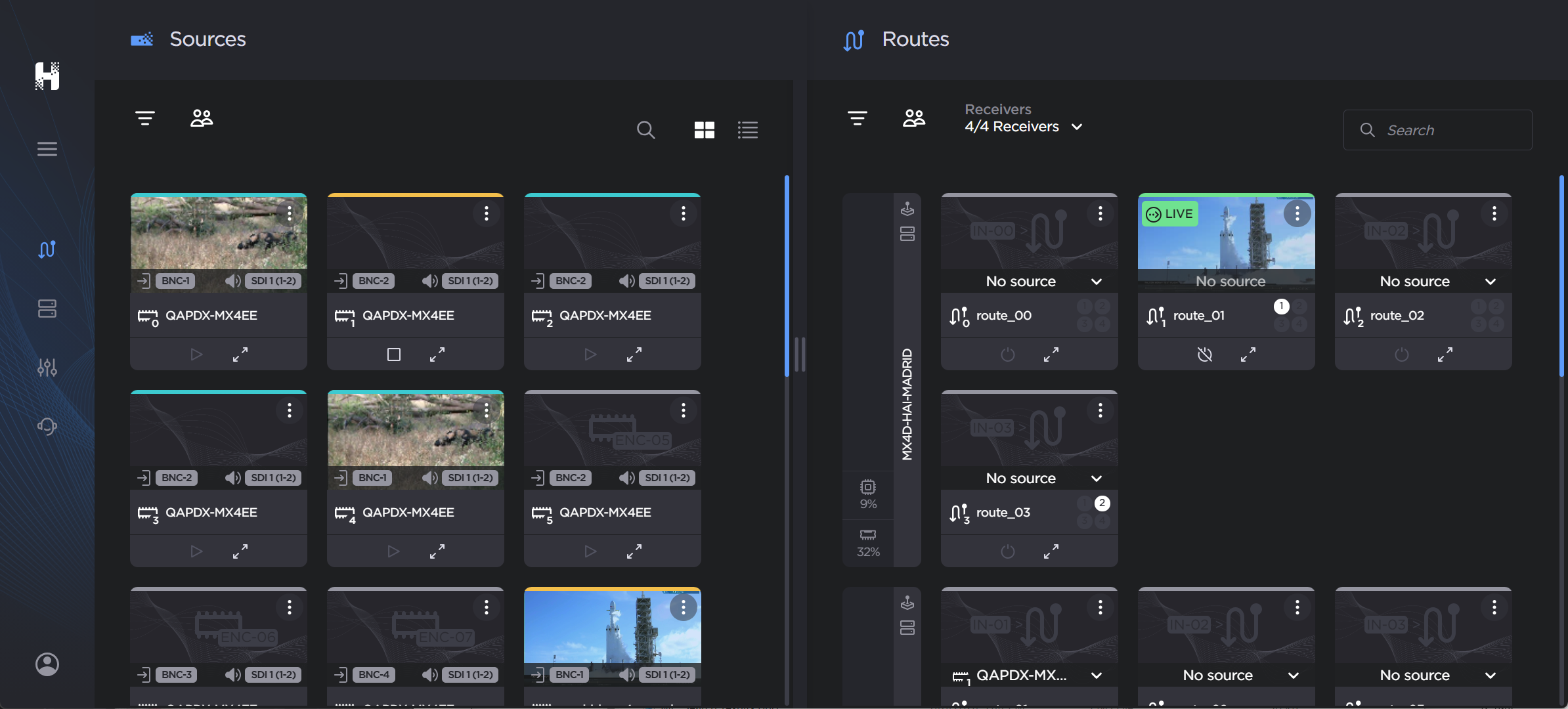Click the group/users icon in Sources panel

(200, 118)
